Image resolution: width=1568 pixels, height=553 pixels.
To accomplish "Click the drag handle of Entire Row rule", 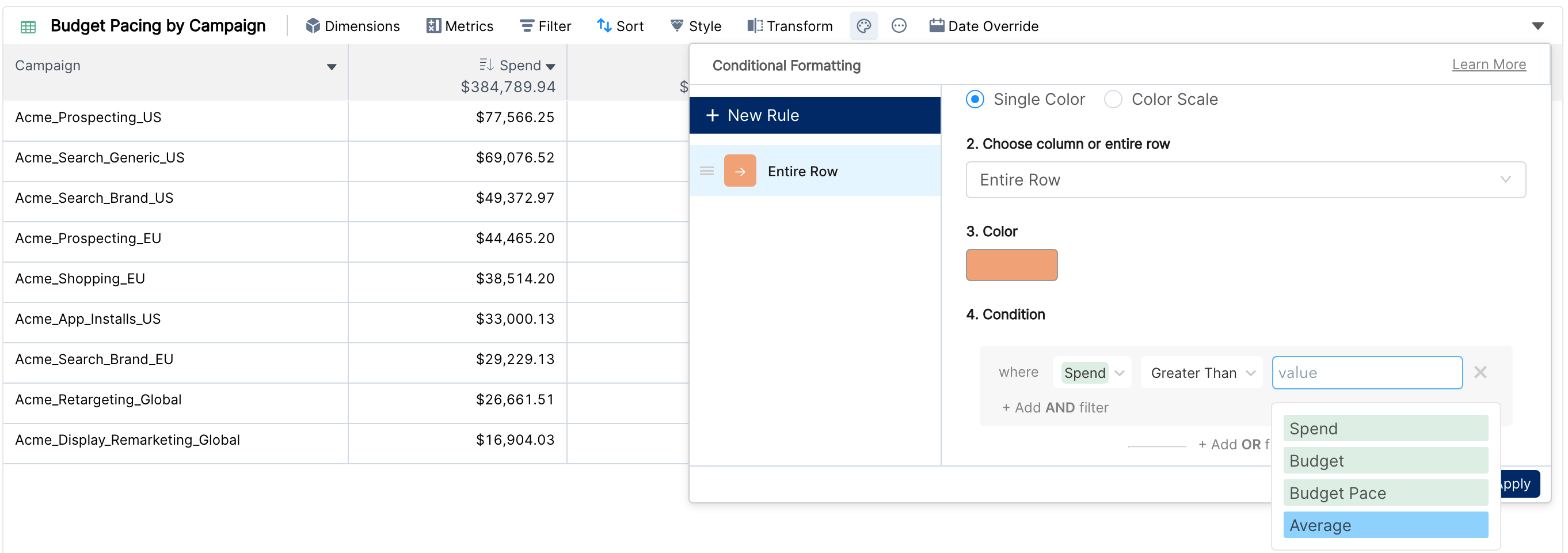I will (706, 171).
